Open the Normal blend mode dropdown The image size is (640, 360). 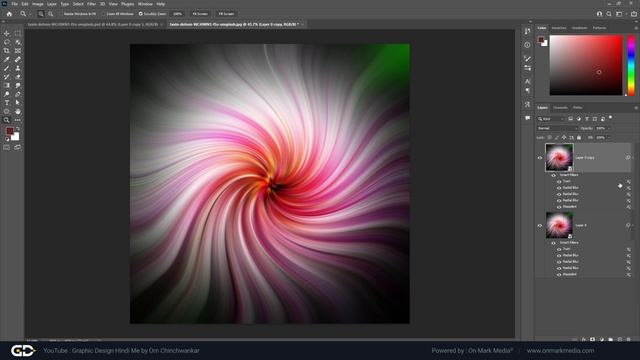[557, 128]
